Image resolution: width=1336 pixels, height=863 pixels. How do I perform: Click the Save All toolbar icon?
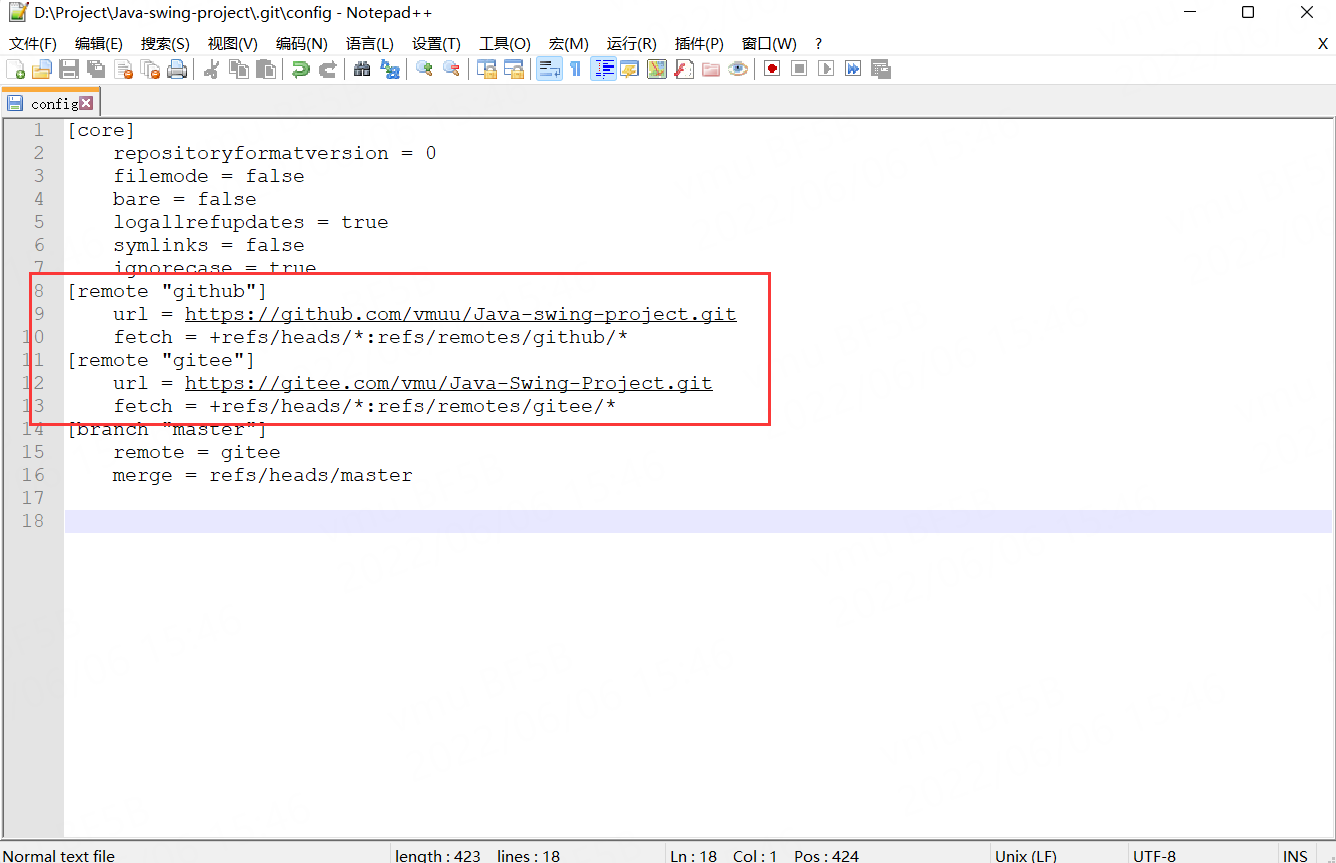click(x=96, y=69)
